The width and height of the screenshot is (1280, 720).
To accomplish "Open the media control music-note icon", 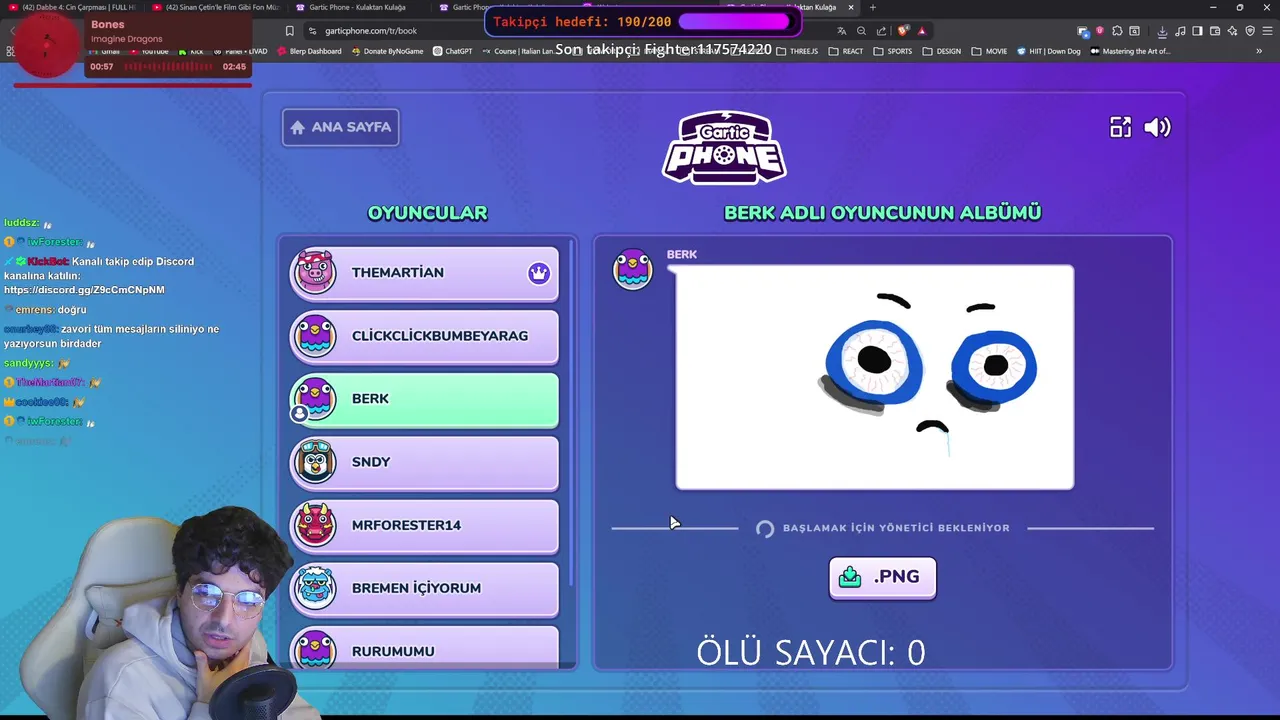I will (x=1180, y=31).
